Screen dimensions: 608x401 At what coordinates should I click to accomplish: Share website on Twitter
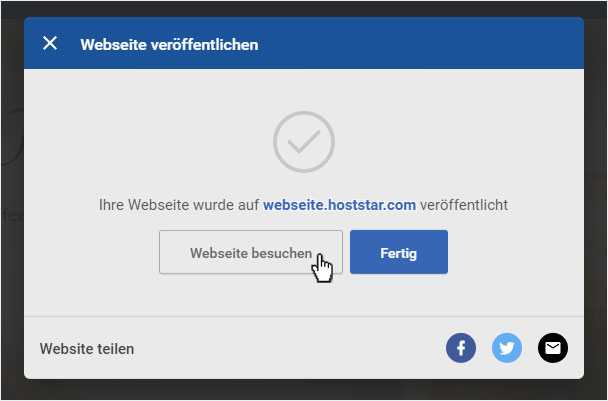tap(507, 348)
